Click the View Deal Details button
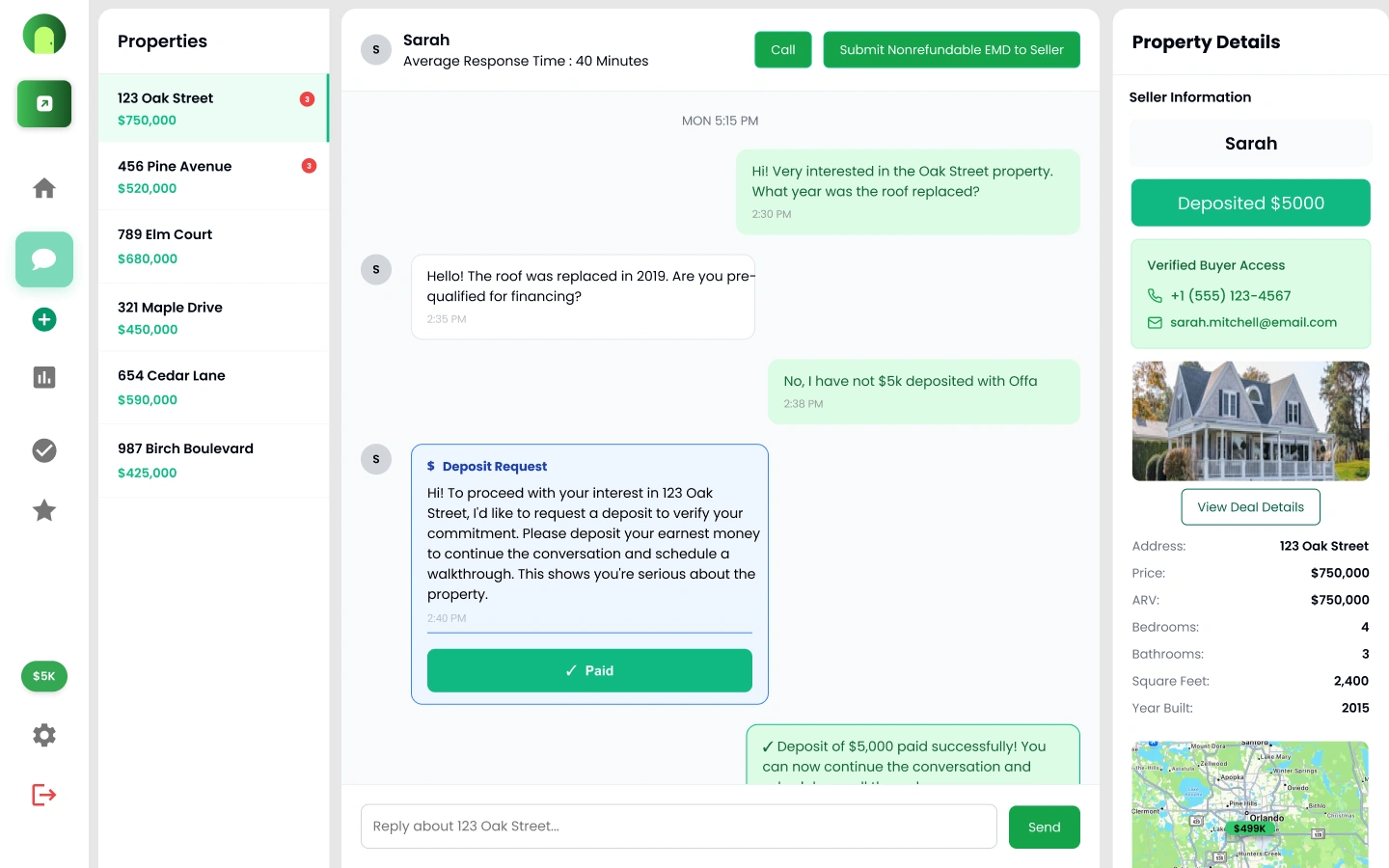The height and width of the screenshot is (868, 1389). pyautogui.click(x=1250, y=507)
